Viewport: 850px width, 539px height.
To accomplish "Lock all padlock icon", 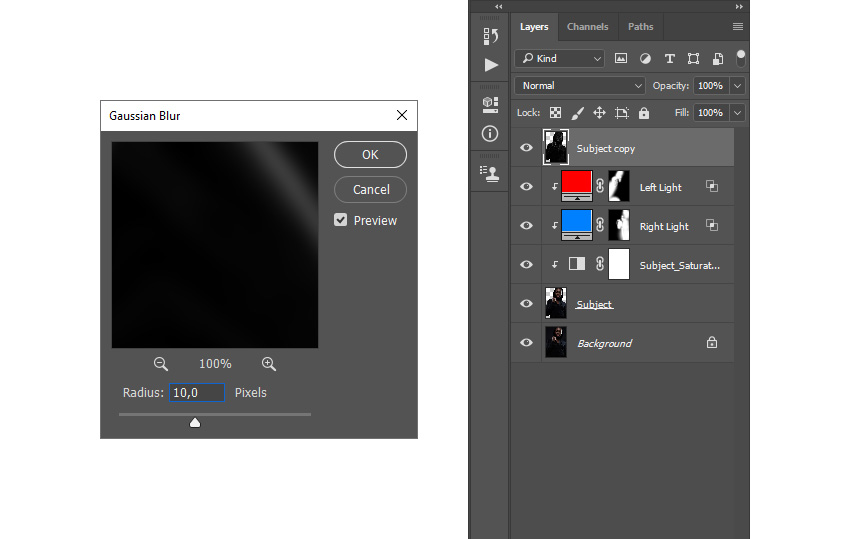I will tap(643, 113).
